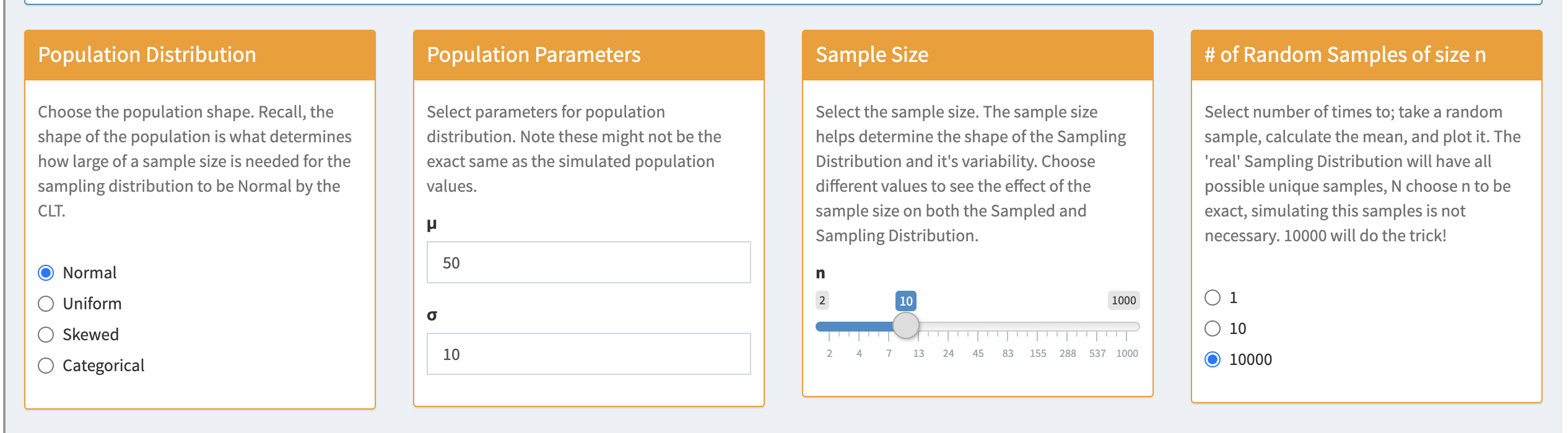Click the σ input field
Screen dimensions: 1568x433
(588, 354)
